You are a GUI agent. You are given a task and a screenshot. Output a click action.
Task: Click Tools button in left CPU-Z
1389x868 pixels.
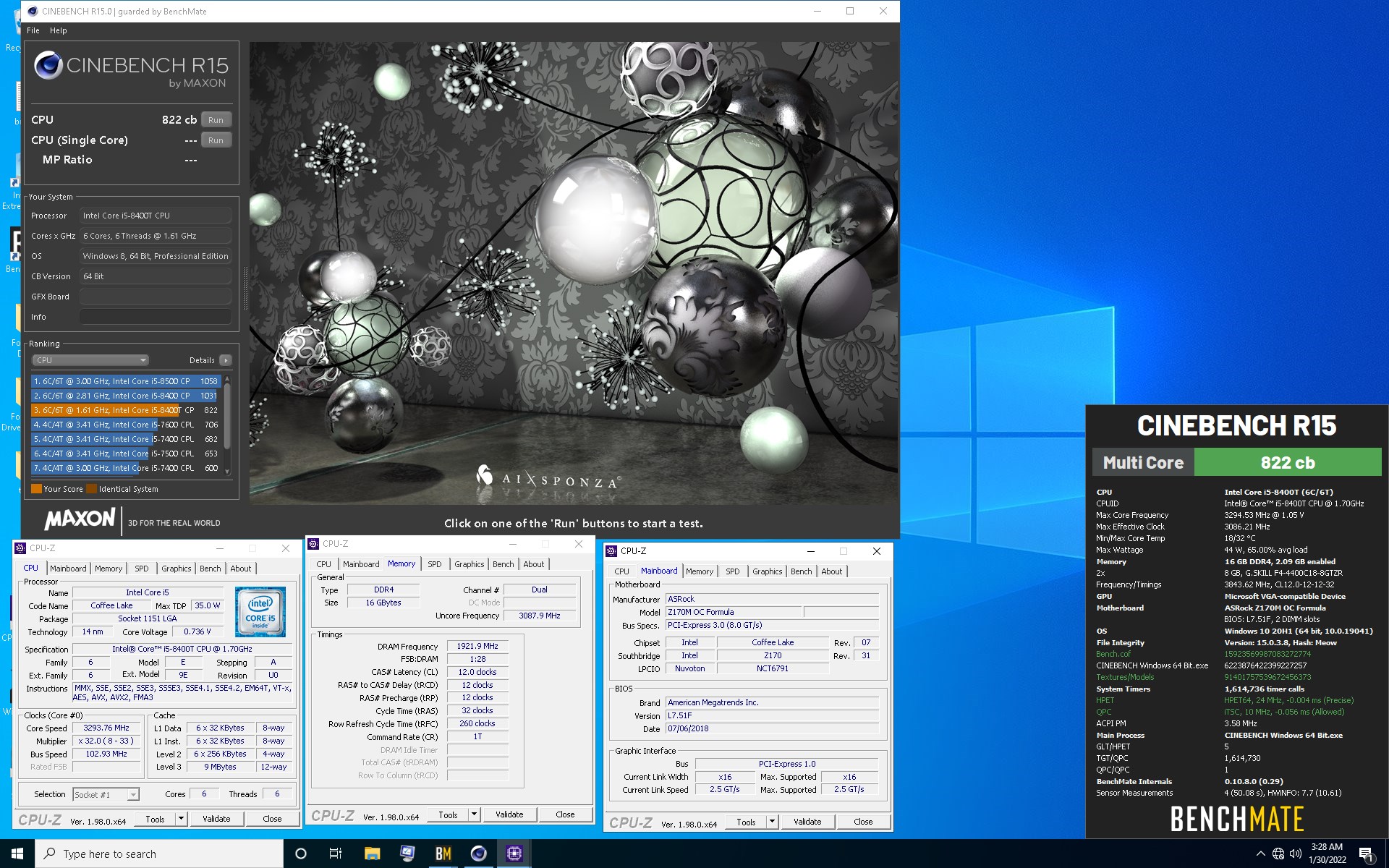(156, 819)
